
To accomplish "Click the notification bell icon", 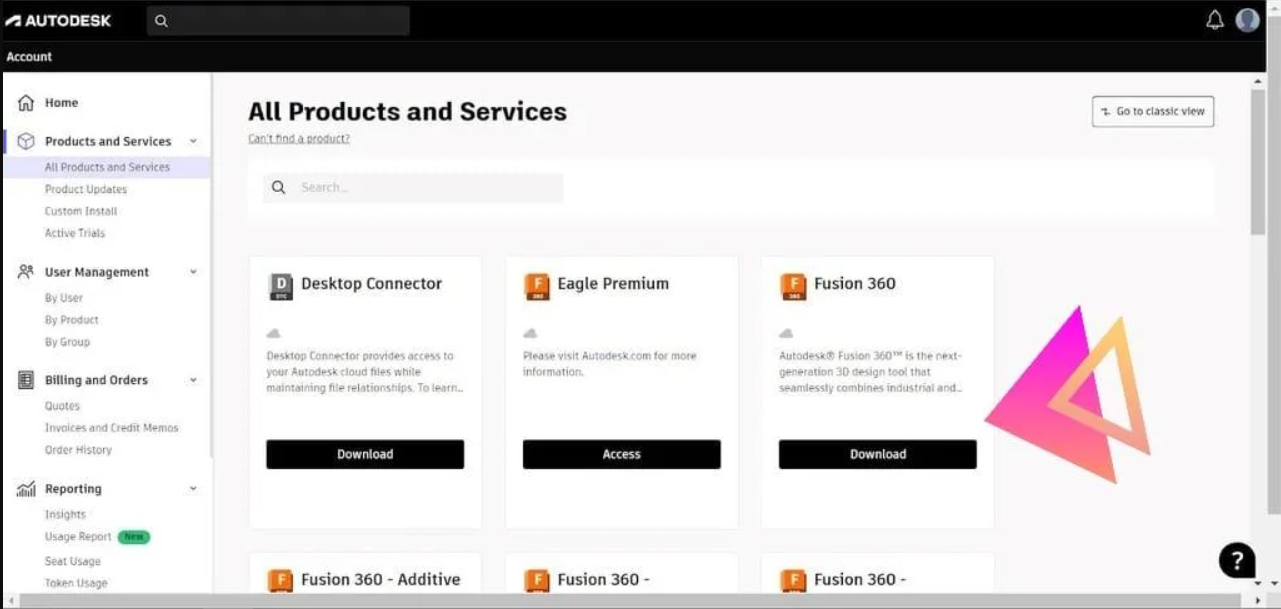I will 1215,20.
